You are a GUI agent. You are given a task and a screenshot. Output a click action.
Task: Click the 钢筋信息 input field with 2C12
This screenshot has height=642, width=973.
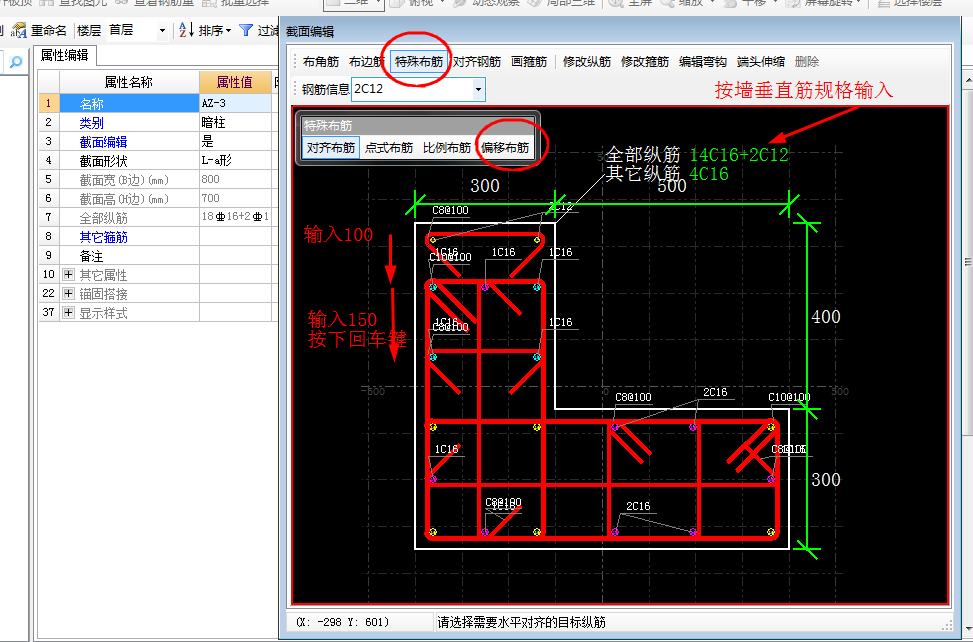click(x=412, y=89)
